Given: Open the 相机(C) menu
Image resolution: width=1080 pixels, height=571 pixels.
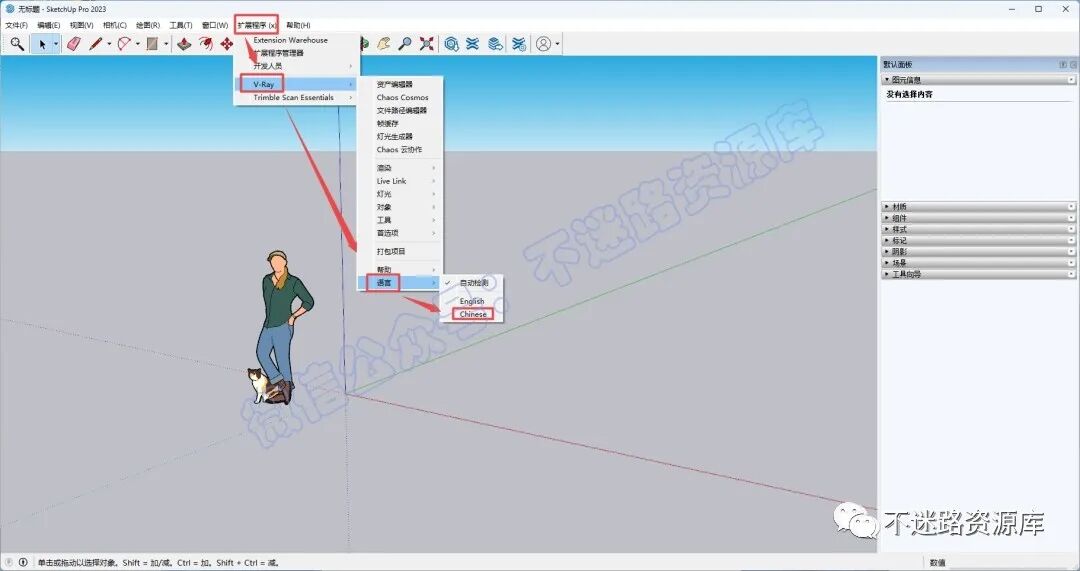Looking at the screenshot, I should (x=114, y=25).
